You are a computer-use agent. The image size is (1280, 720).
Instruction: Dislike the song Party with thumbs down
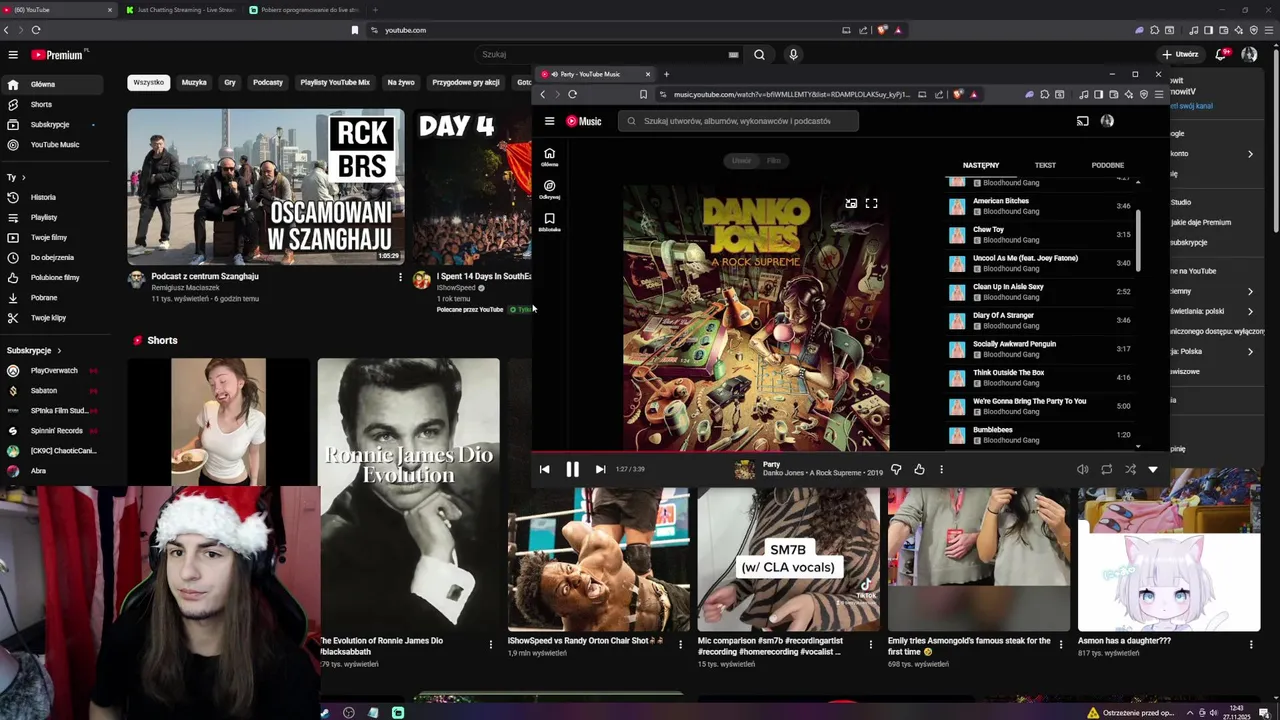[896, 469]
